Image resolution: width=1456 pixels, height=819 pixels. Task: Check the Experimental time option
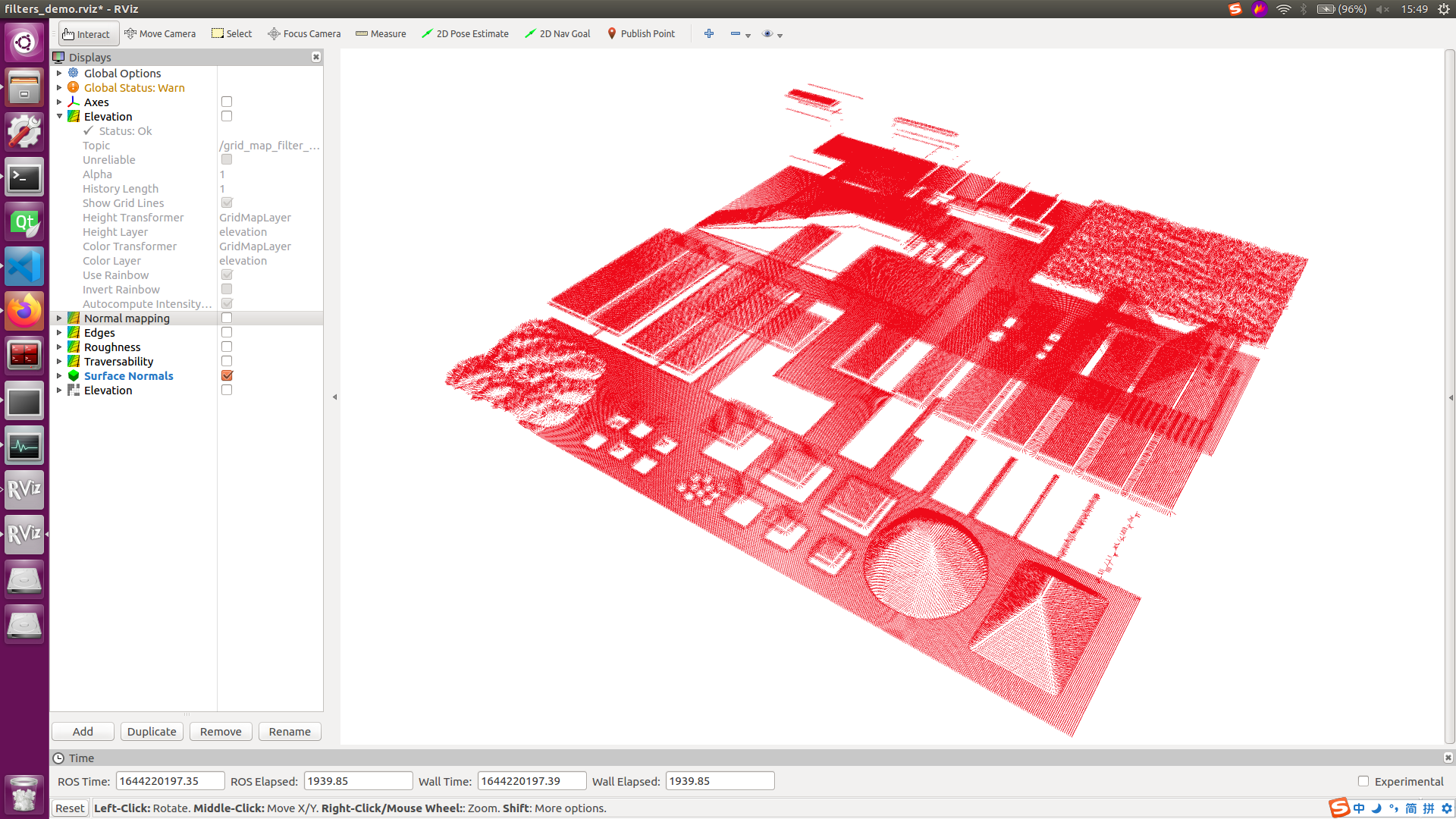tap(1363, 781)
